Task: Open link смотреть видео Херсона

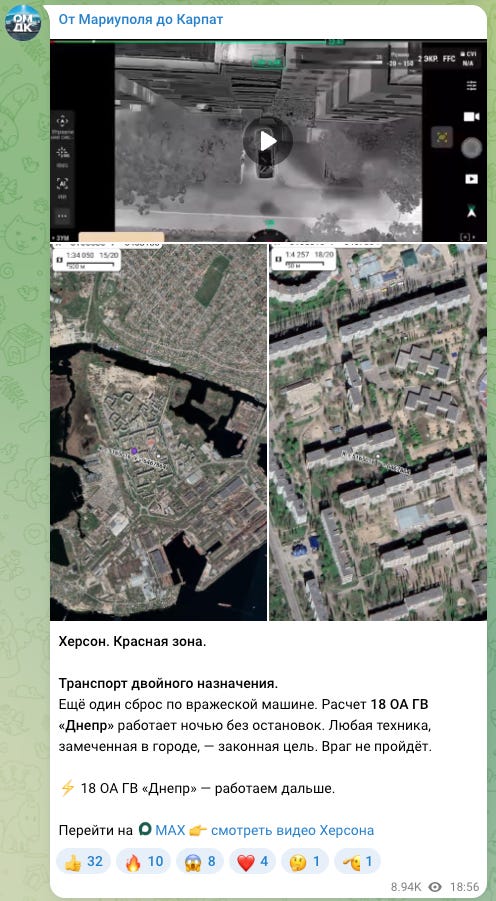Action: click(x=293, y=830)
